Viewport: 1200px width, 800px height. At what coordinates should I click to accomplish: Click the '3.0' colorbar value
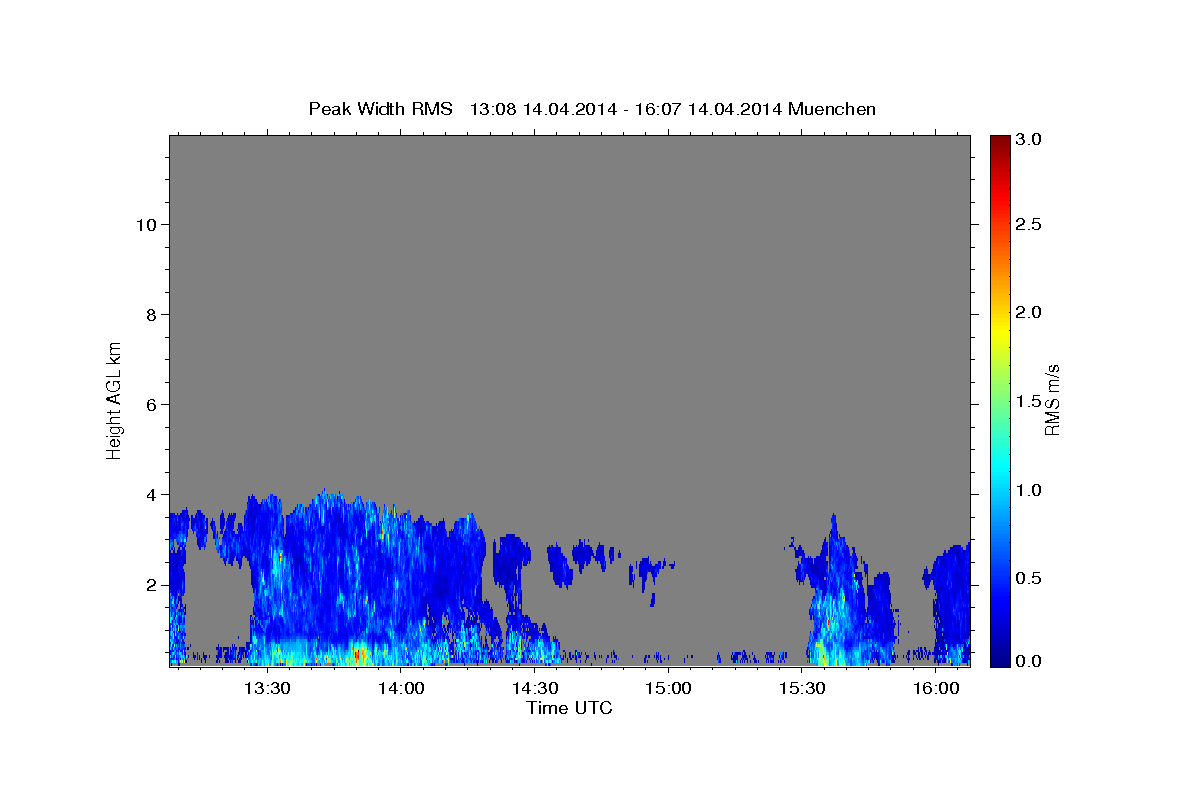pos(1027,139)
